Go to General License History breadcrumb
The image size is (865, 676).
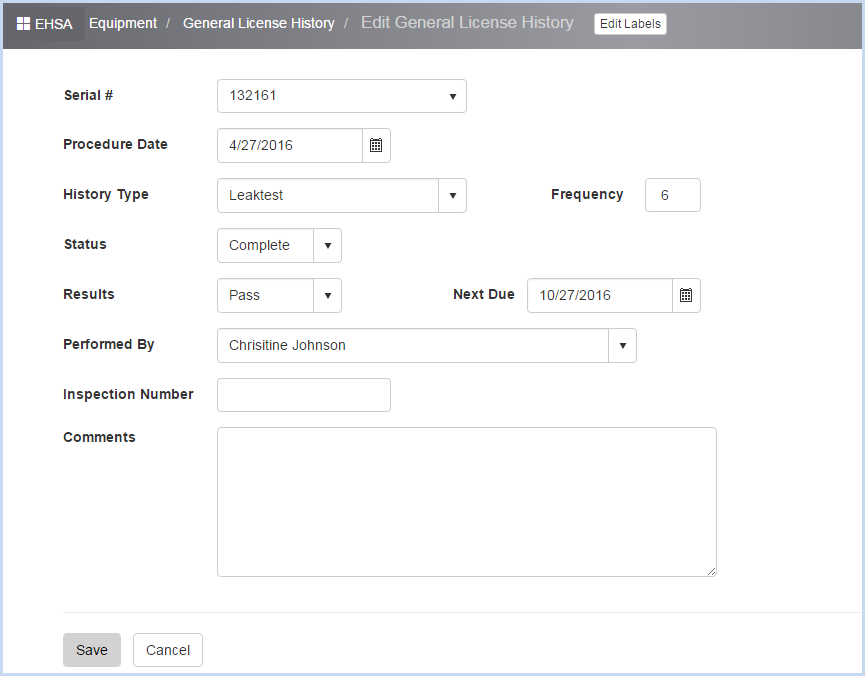259,23
